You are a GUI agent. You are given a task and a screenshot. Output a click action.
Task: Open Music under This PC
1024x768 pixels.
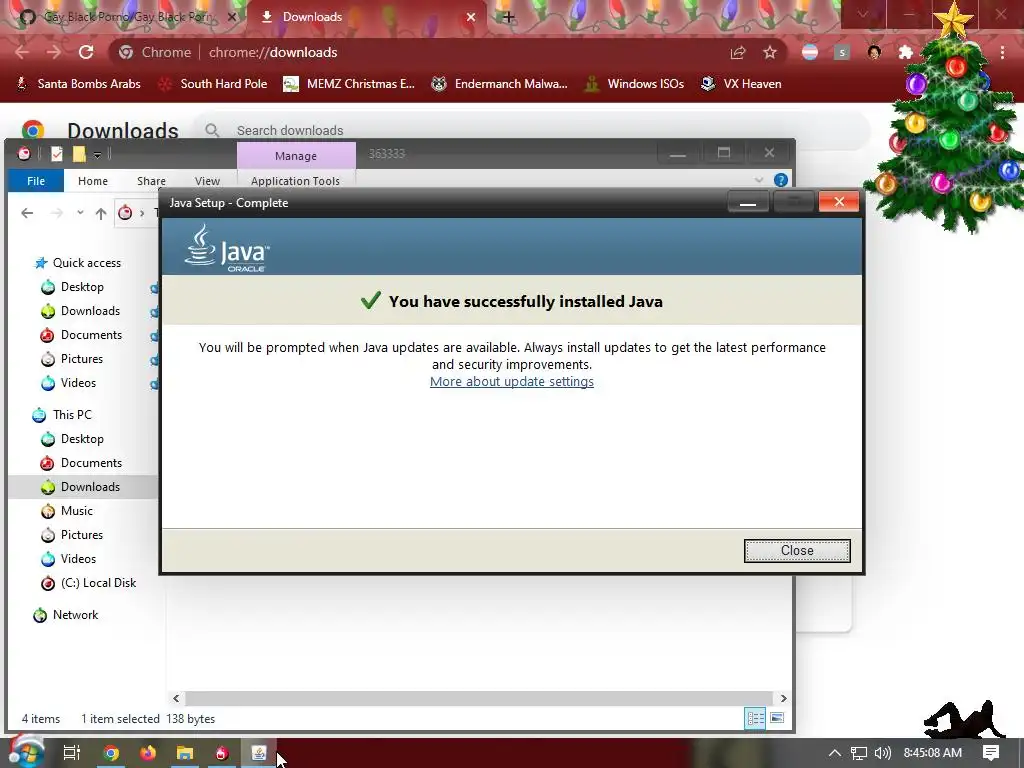76,511
